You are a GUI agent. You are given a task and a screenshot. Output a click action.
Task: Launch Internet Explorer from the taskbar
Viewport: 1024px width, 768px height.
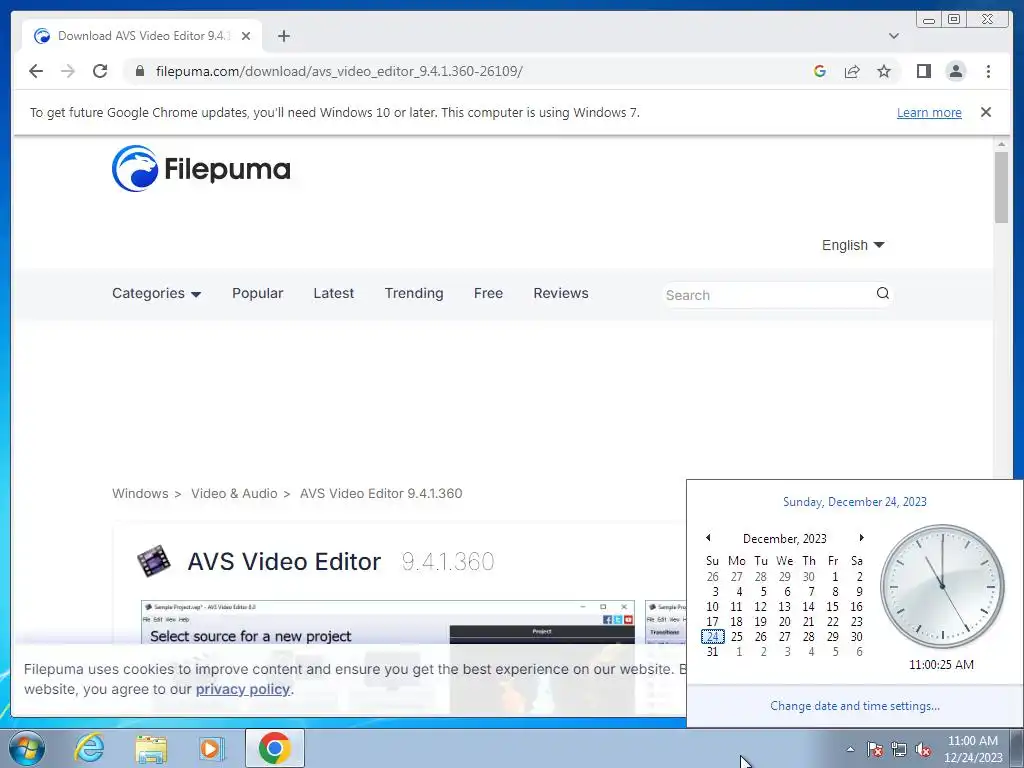coord(89,748)
